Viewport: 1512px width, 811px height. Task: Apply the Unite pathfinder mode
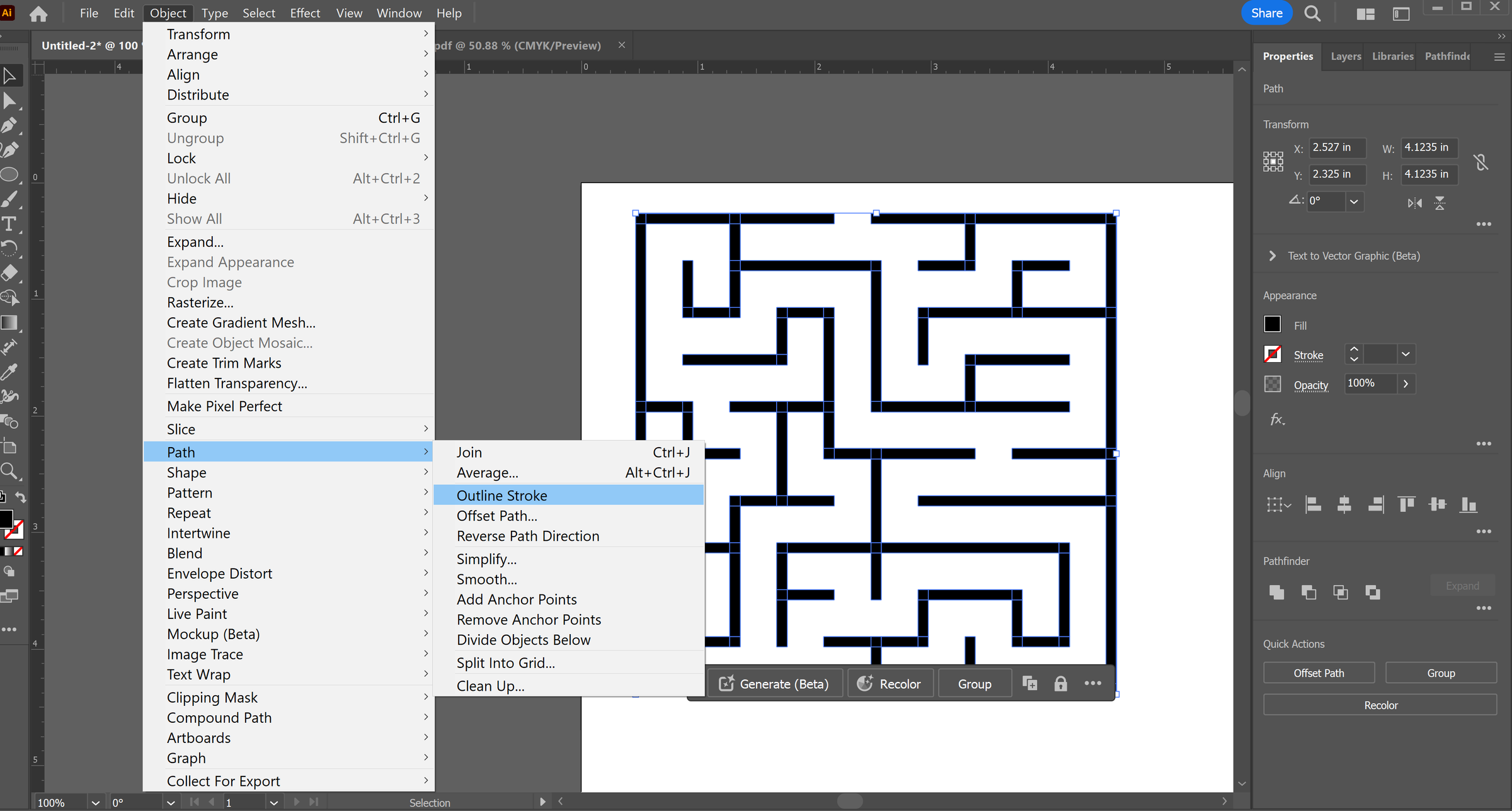pos(1276,592)
